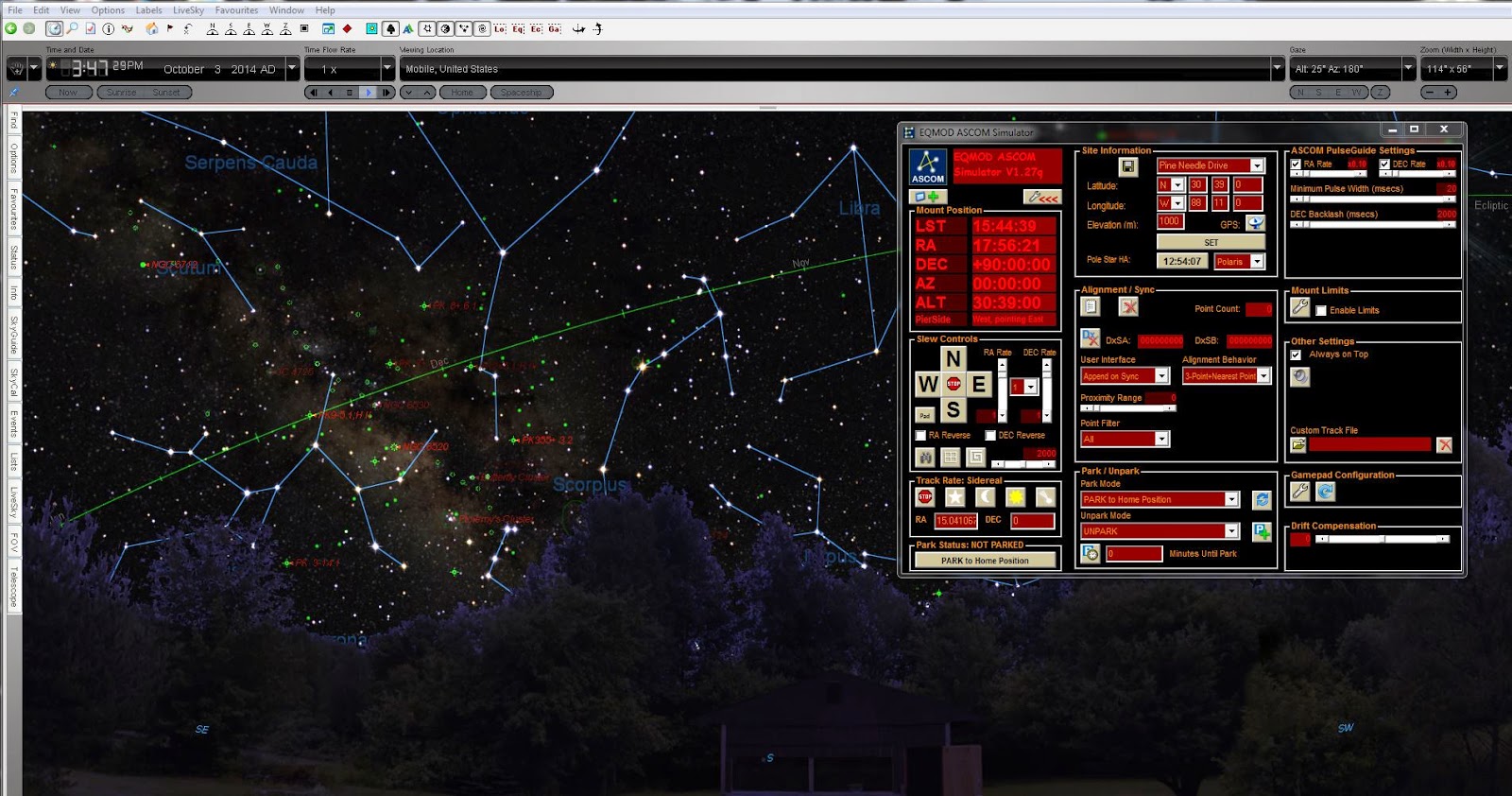This screenshot has height=796, width=1512.
Task: Click the refresh icon next to Park Mode
Action: [1262, 500]
